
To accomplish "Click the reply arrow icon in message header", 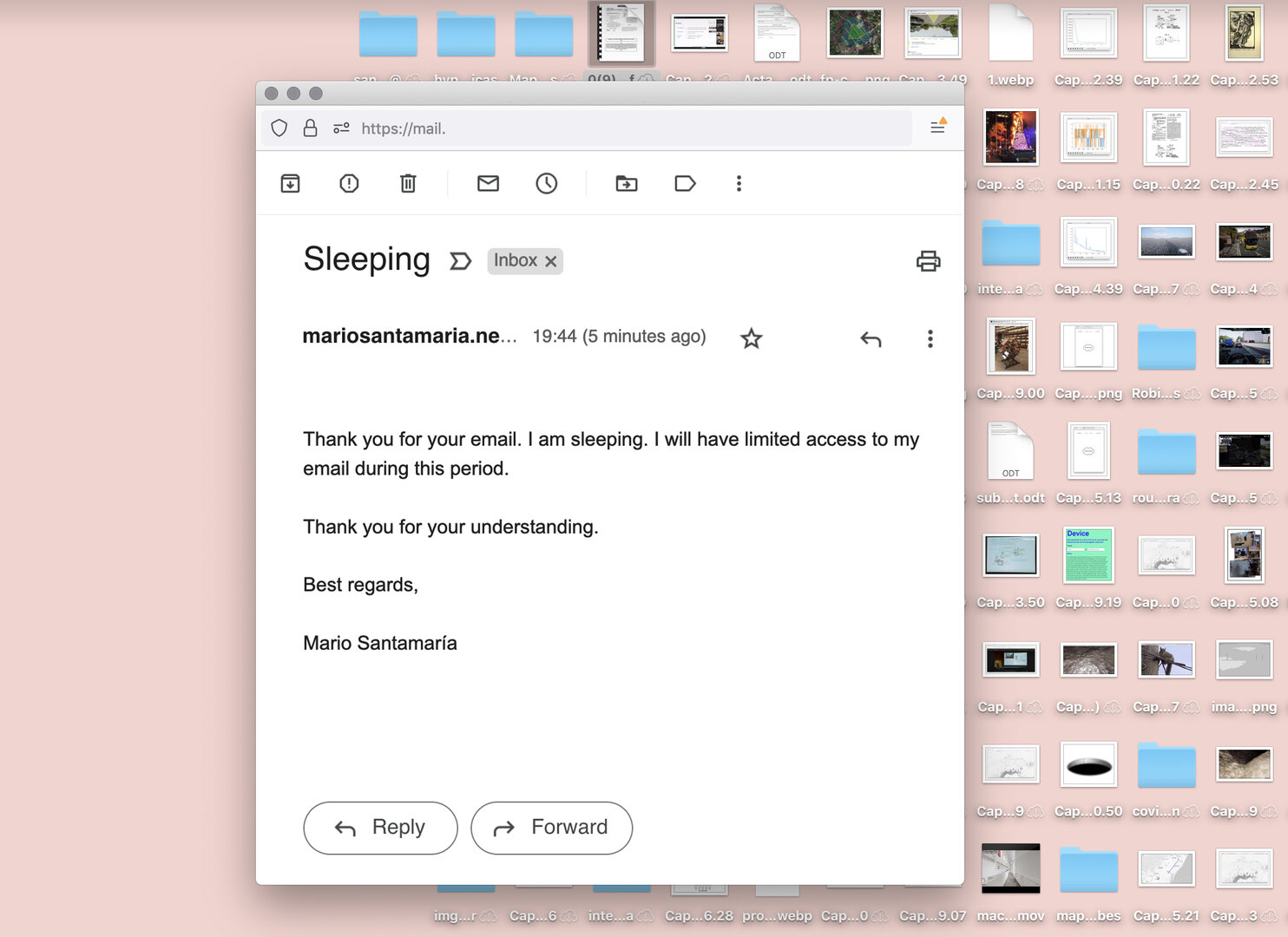I will click(871, 338).
